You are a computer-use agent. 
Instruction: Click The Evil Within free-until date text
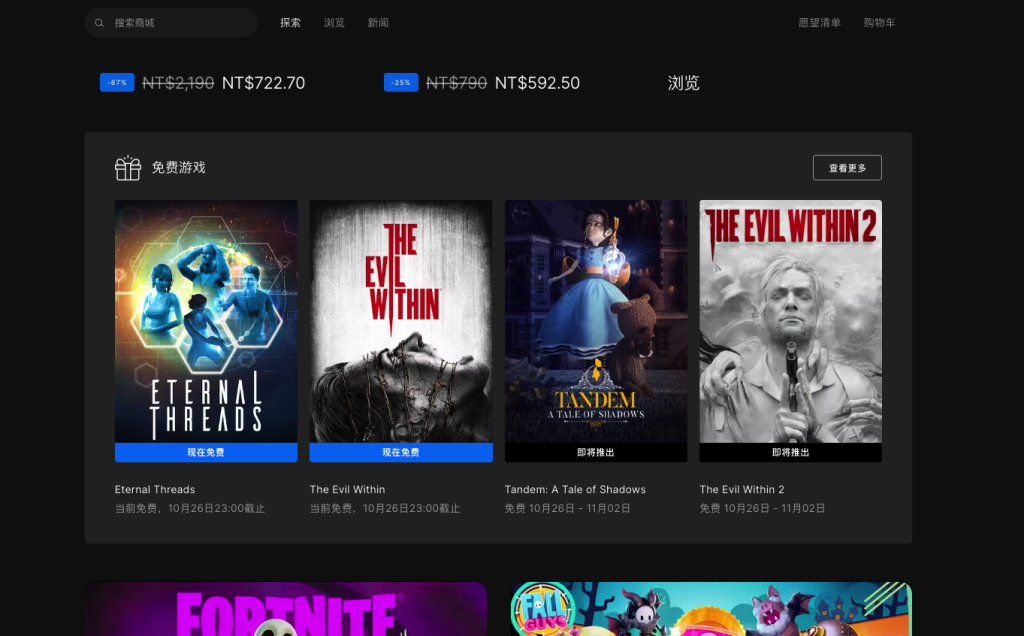pos(385,508)
